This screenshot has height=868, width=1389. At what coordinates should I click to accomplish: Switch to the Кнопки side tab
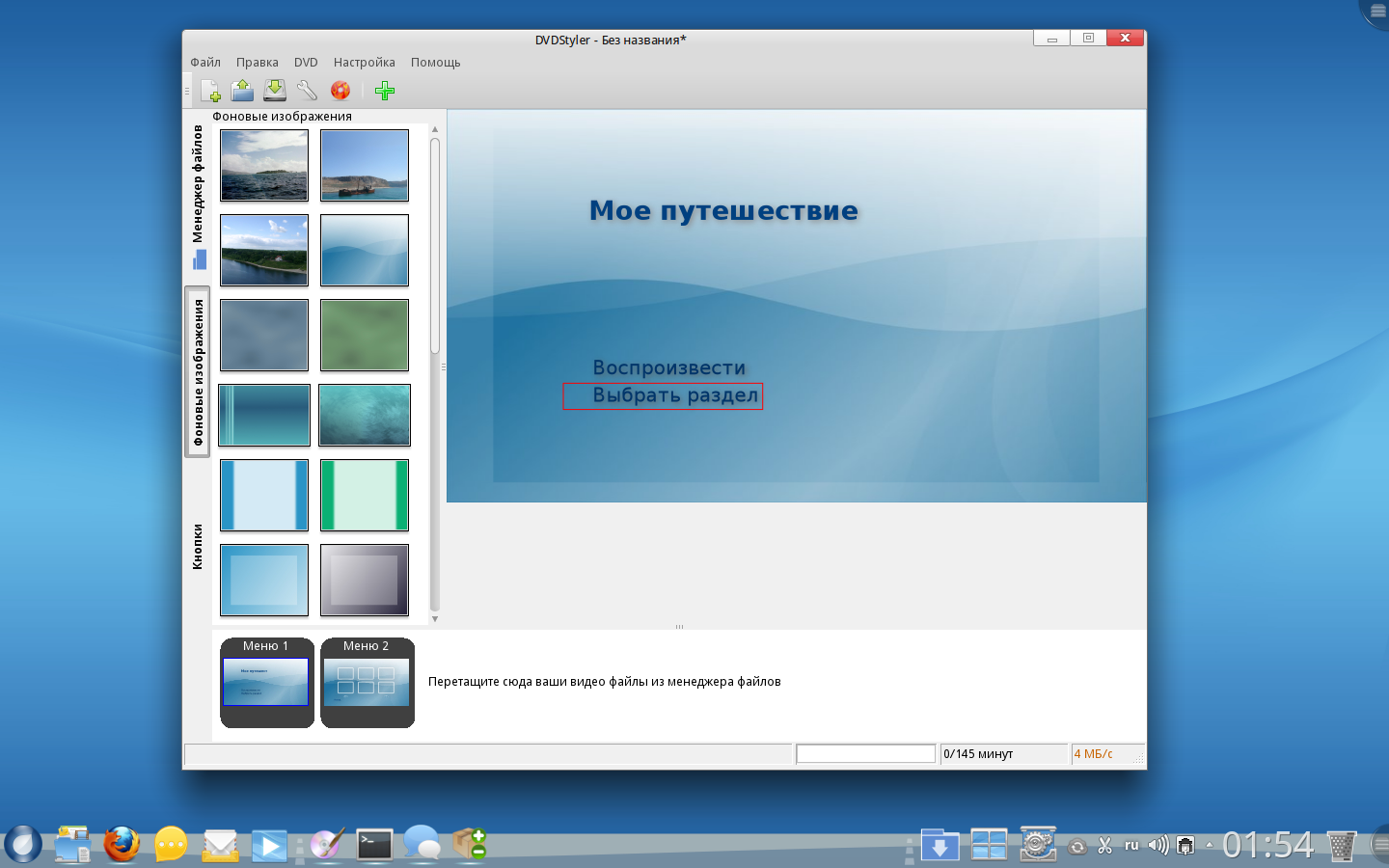click(x=198, y=547)
